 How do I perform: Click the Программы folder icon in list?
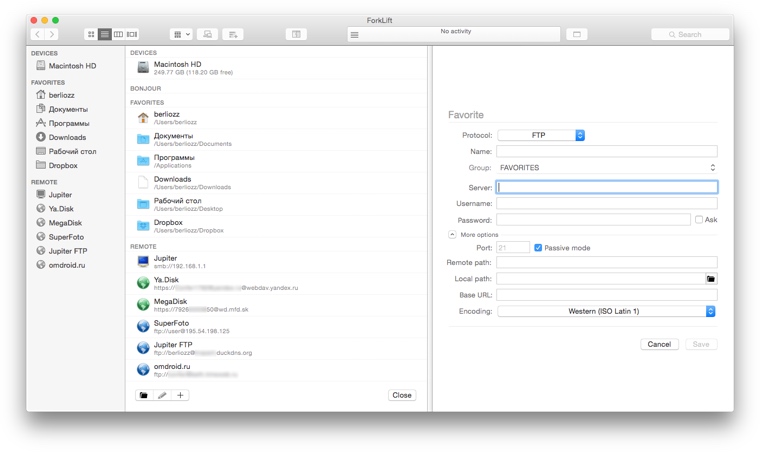tap(143, 161)
